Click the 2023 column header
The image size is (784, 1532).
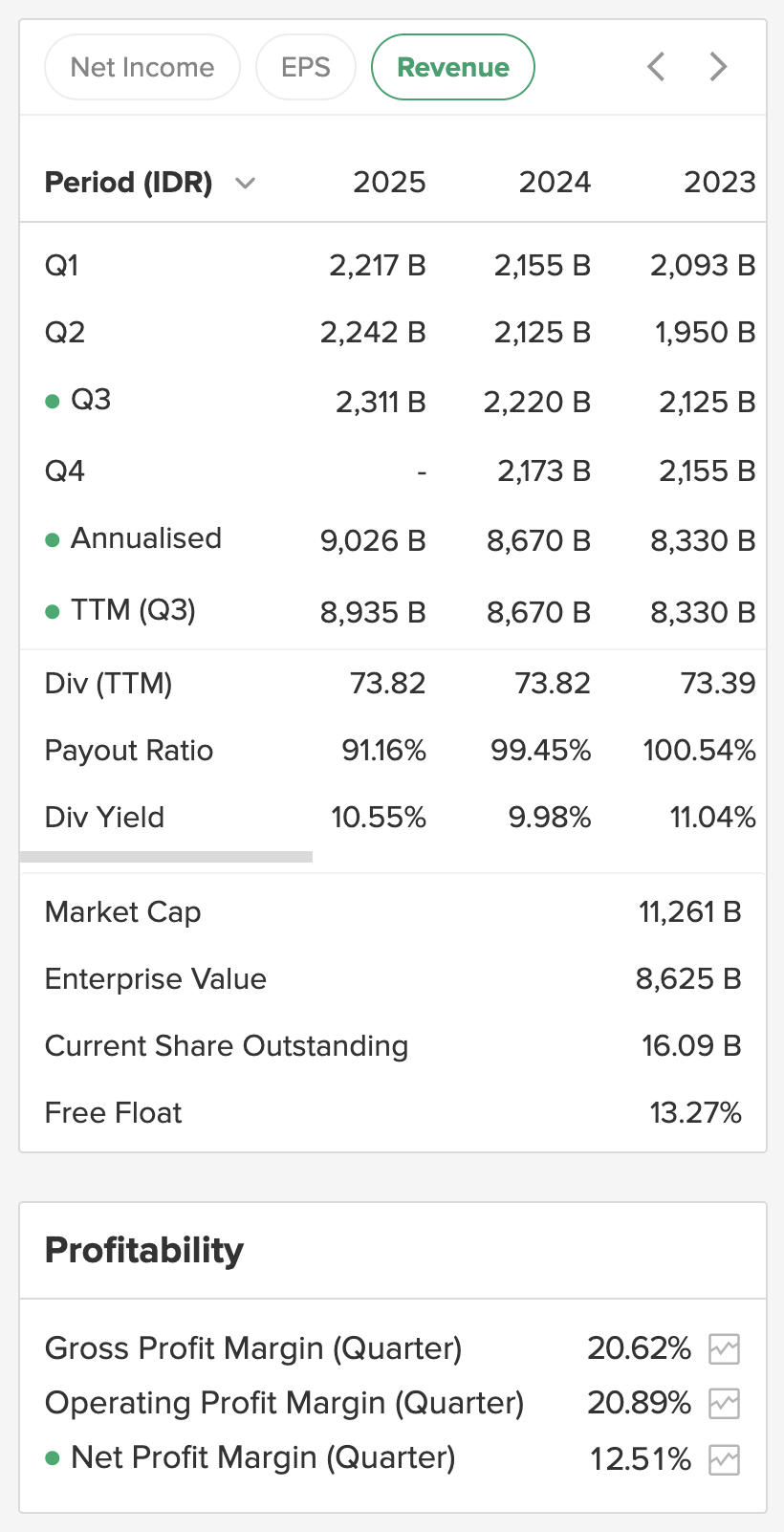(x=719, y=183)
